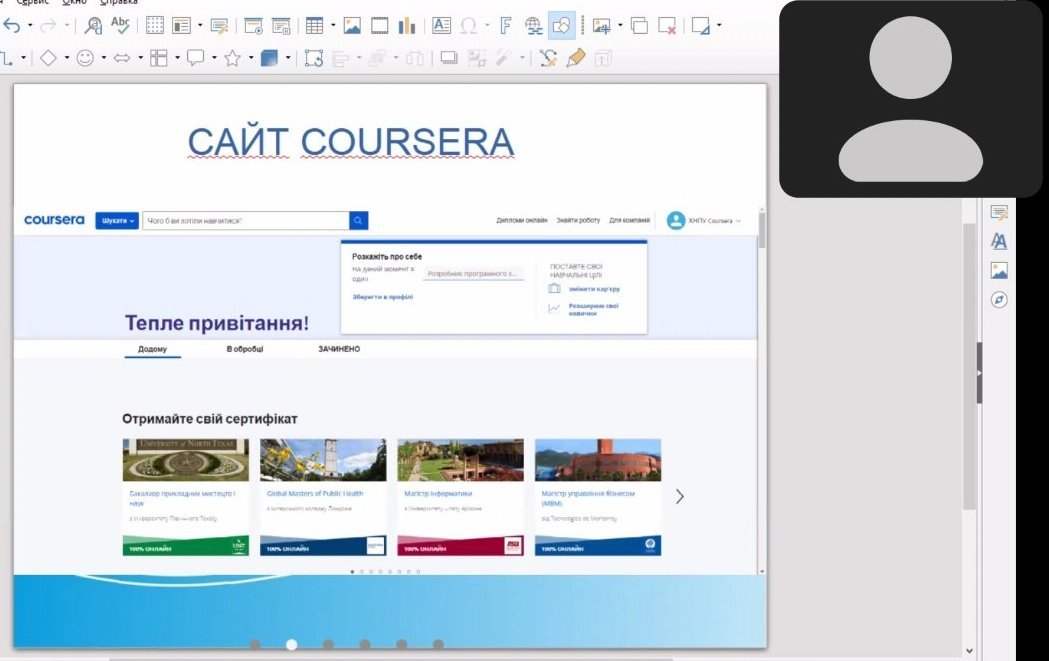Image resolution: width=1049 pixels, height=661 pixels.
Task: Select the diamond basic shape tool
Action: pos(48,58)
